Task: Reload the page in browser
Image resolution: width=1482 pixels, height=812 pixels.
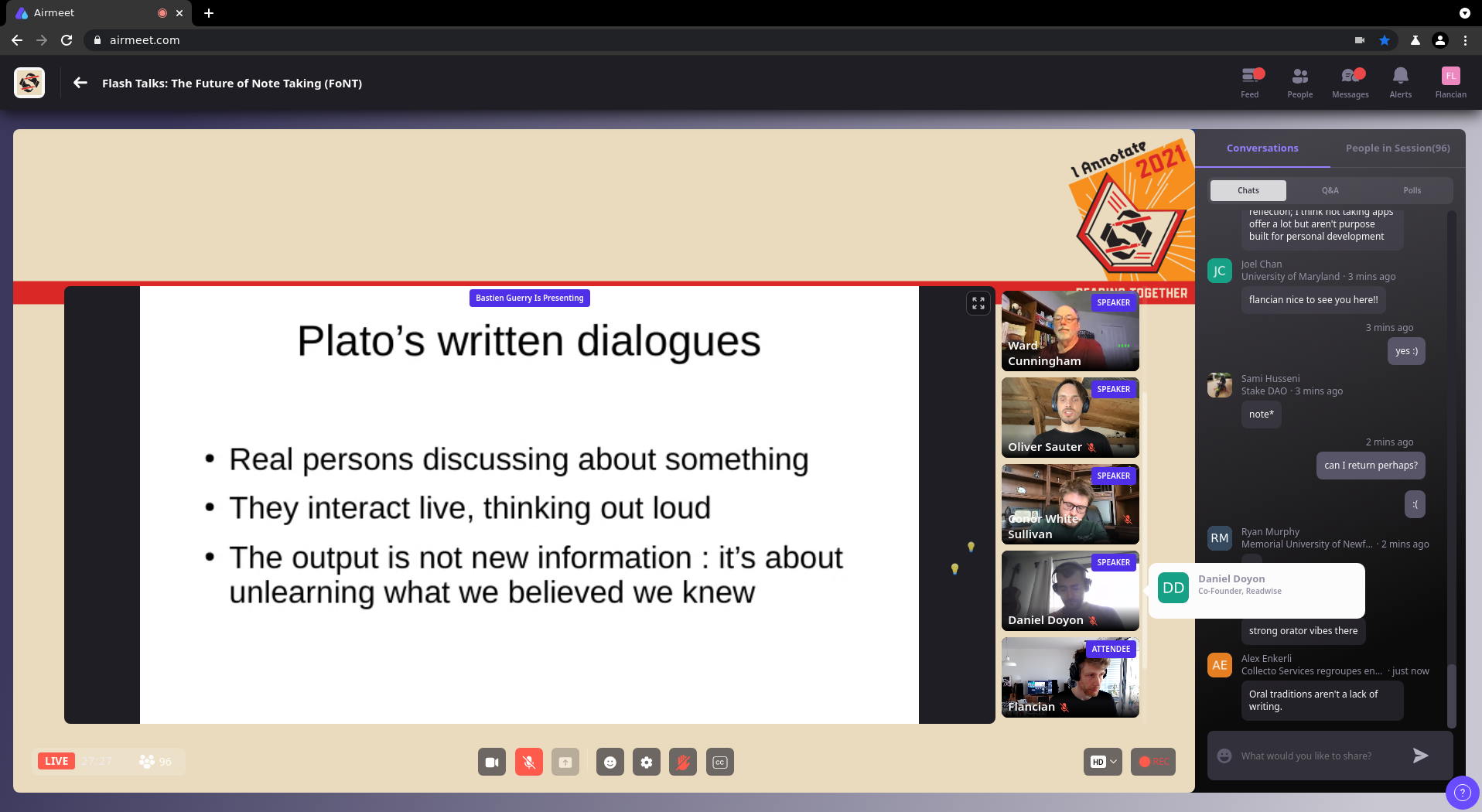Action: [67, 40]
